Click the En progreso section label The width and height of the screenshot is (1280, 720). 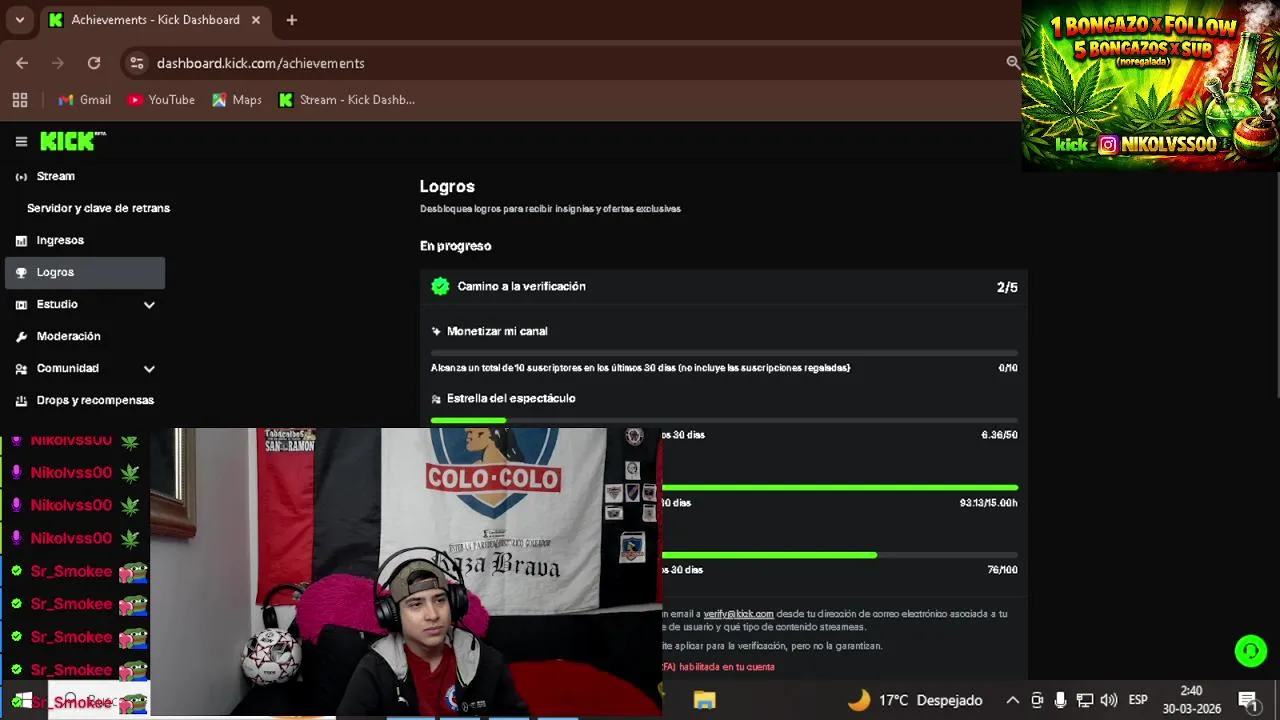pos(455,246)
